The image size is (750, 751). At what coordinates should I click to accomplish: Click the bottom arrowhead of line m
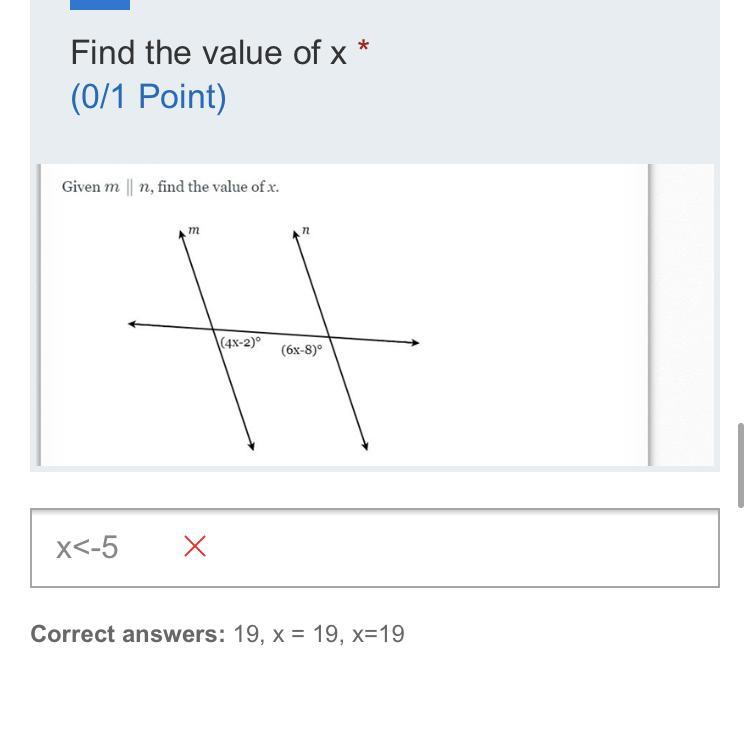click(x=251, y=446)
